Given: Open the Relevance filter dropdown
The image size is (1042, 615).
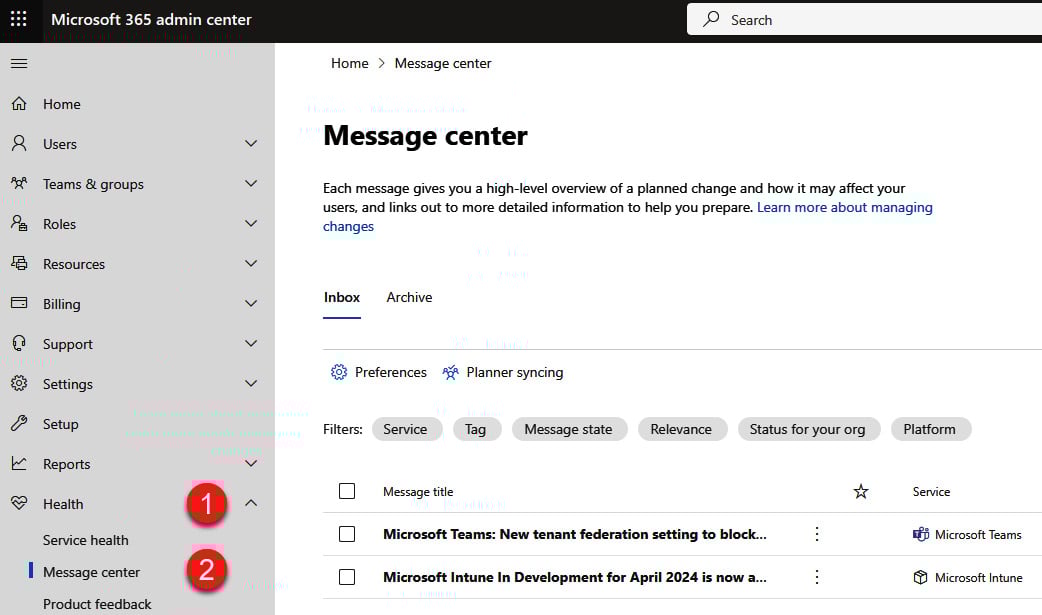Looking at the screenshot, I should (681, 430).
